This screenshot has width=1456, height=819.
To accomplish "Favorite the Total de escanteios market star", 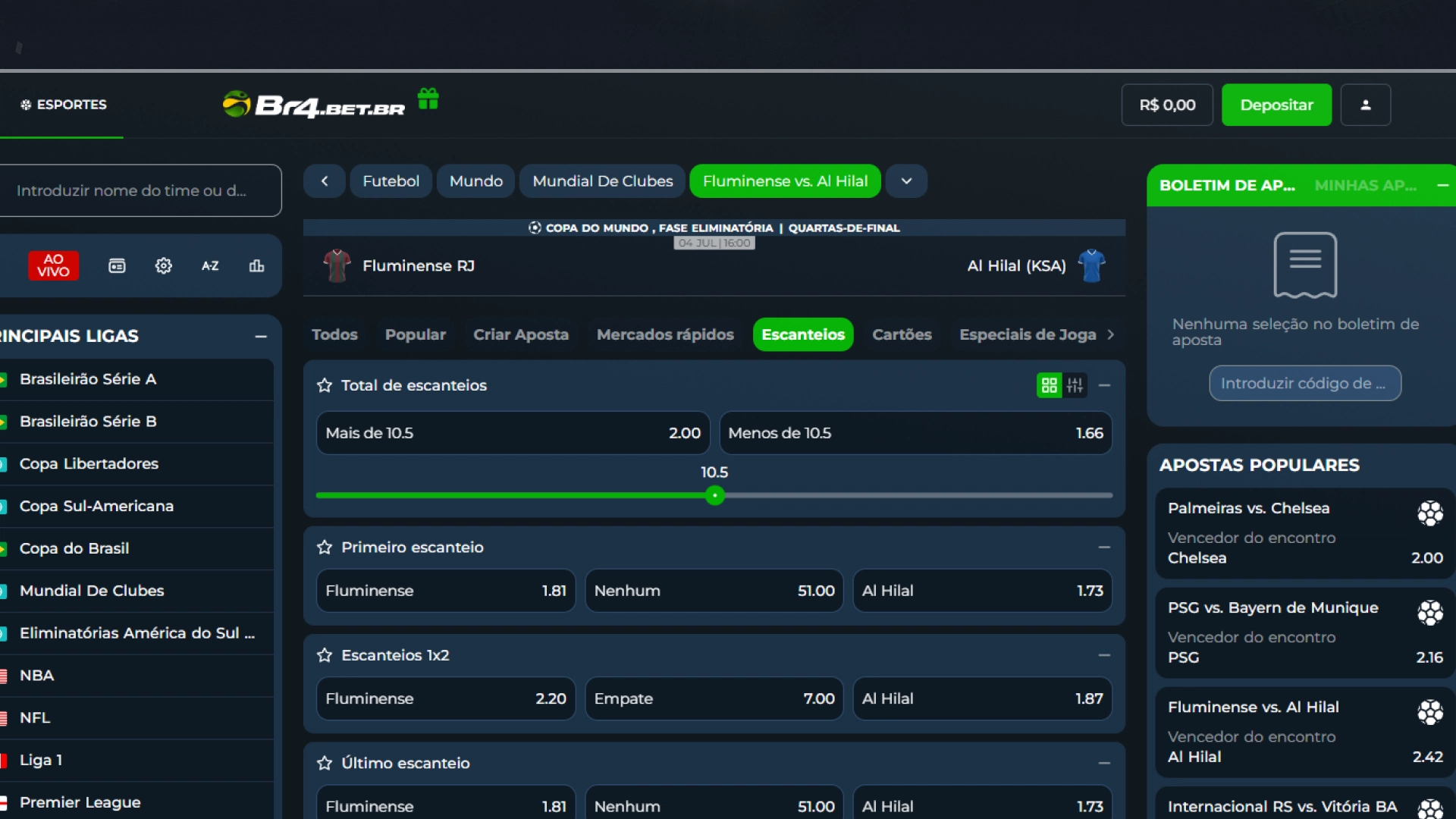I will tap(325, 385).
